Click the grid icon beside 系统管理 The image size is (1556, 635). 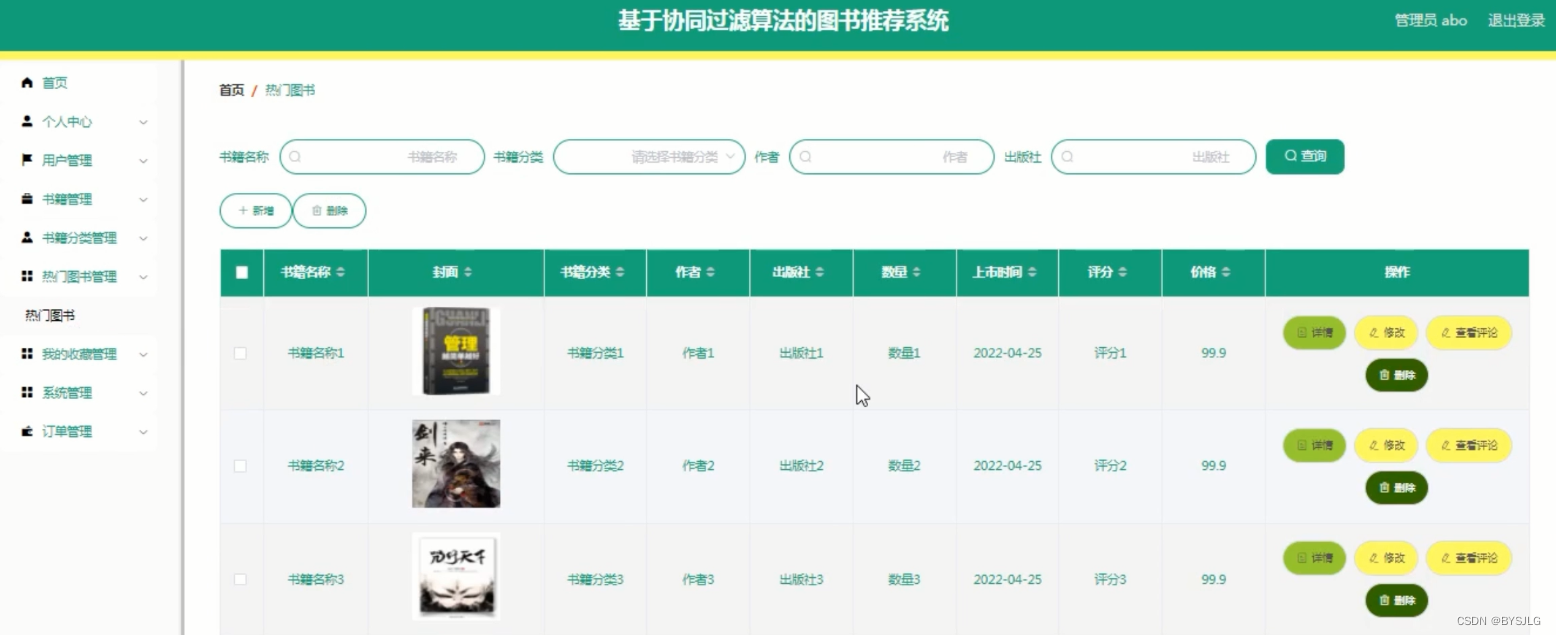pyautogui.click(x=28, y=392)
